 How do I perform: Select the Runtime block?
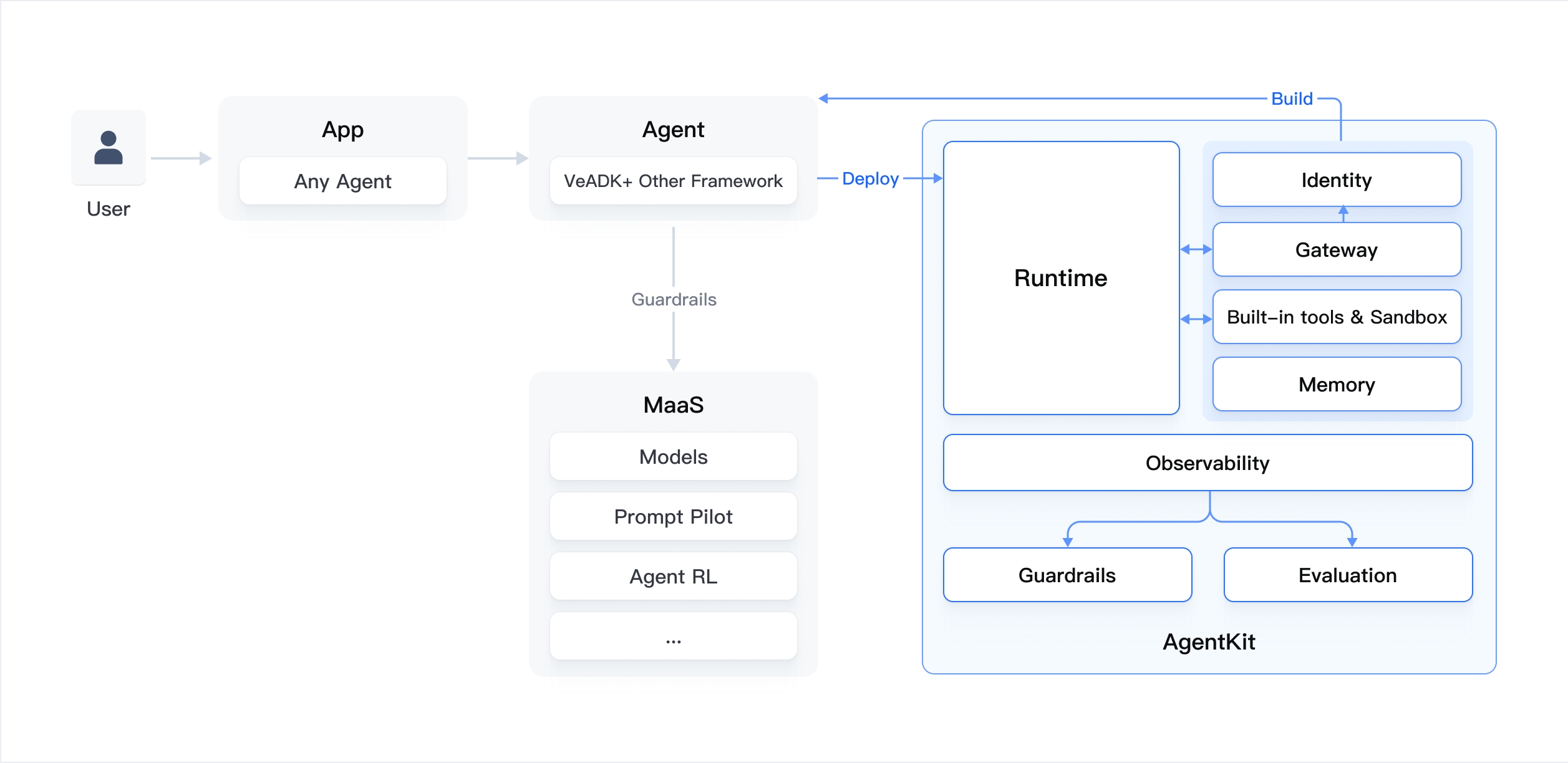coord(1060,278)
